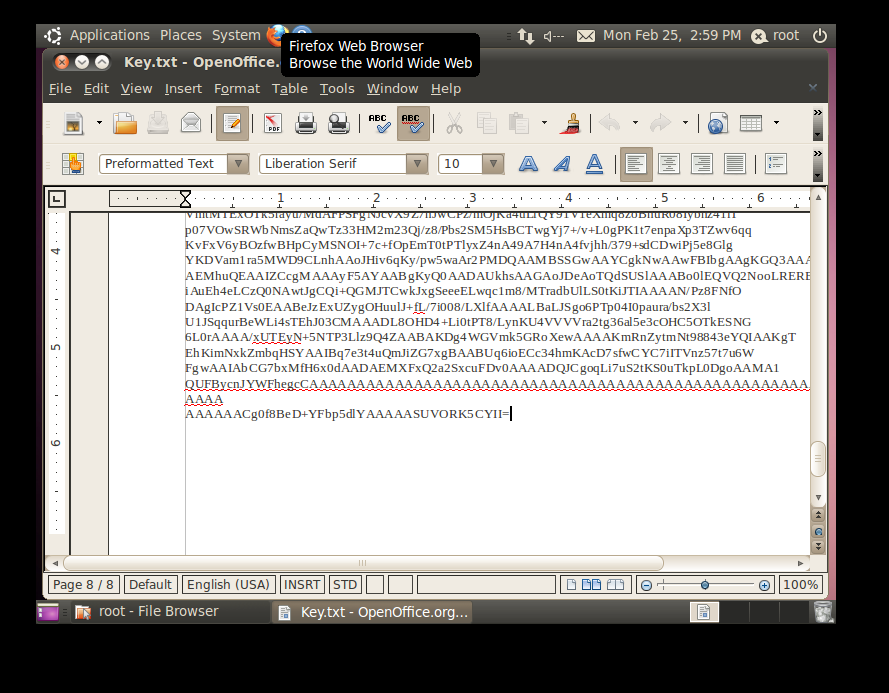
Task: Click the Paste clipboard icon
Action: tap(519, 123)
